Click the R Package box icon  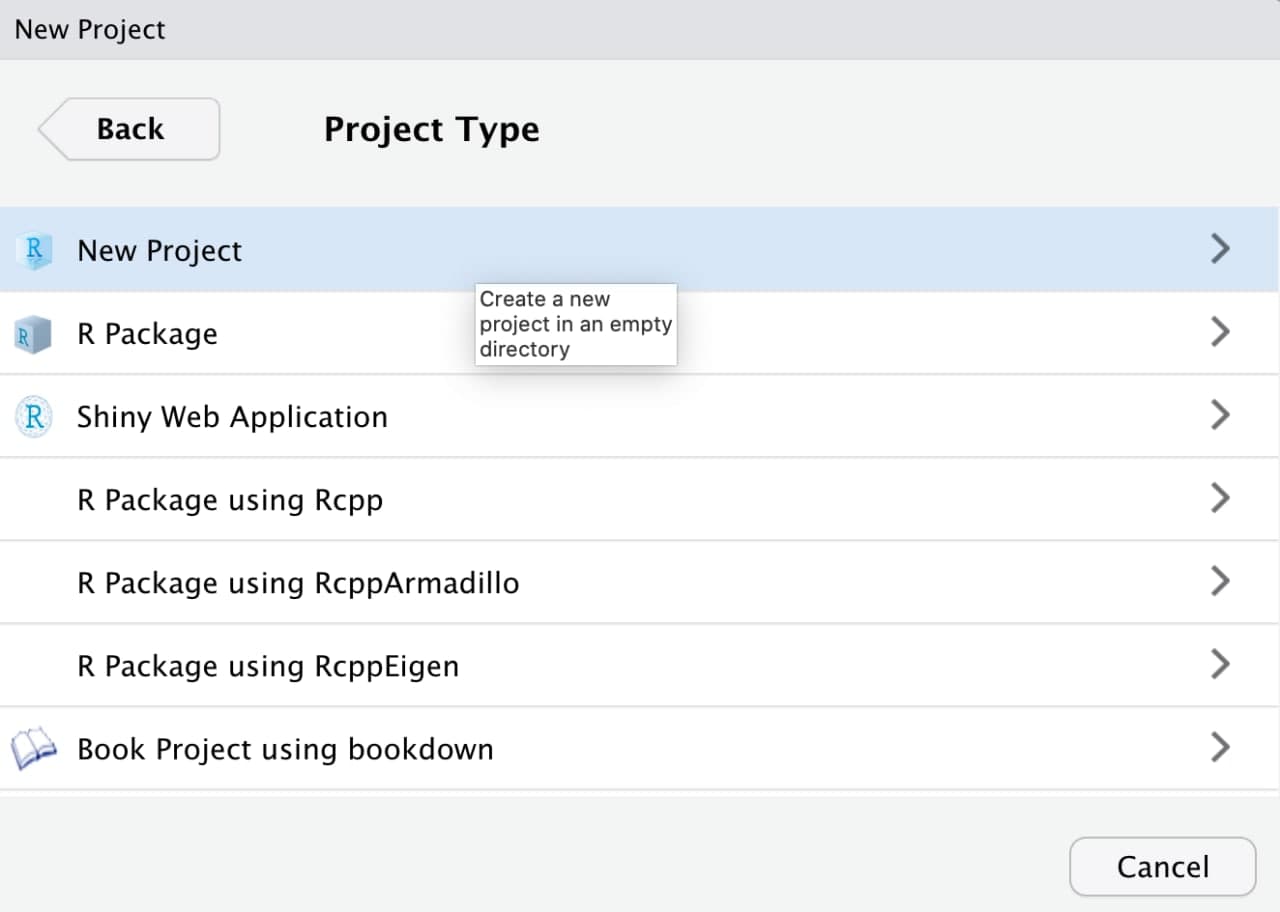click(34, 334)
